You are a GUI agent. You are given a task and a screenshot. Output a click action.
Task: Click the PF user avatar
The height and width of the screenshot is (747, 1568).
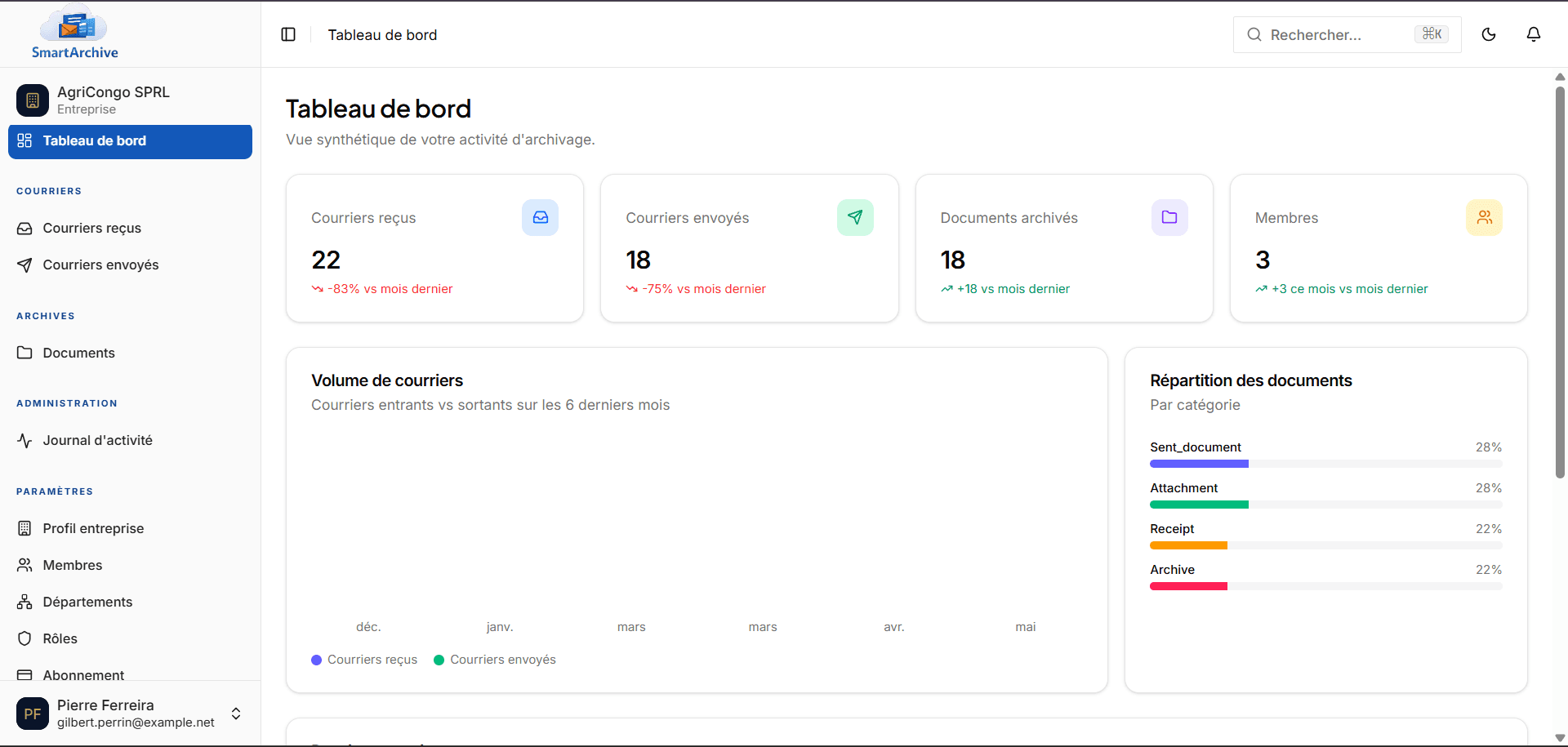33,714
